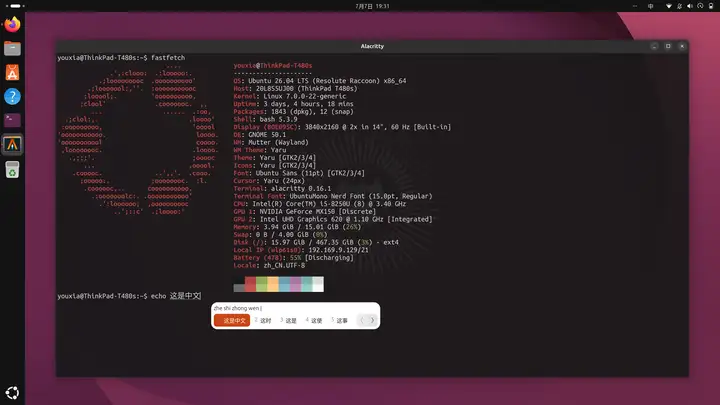This screenshot has width=720, height=405.
Task: Click the 'fastfetch' command text
Action: pos(168,58)
